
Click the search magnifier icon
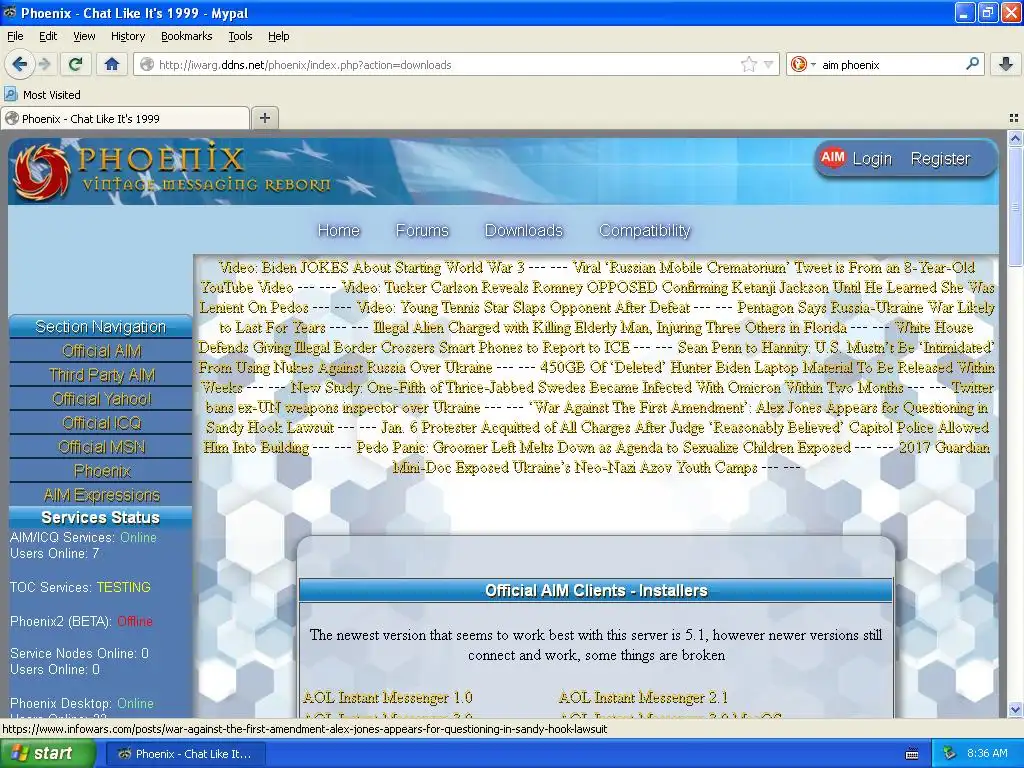coord(972,64)
